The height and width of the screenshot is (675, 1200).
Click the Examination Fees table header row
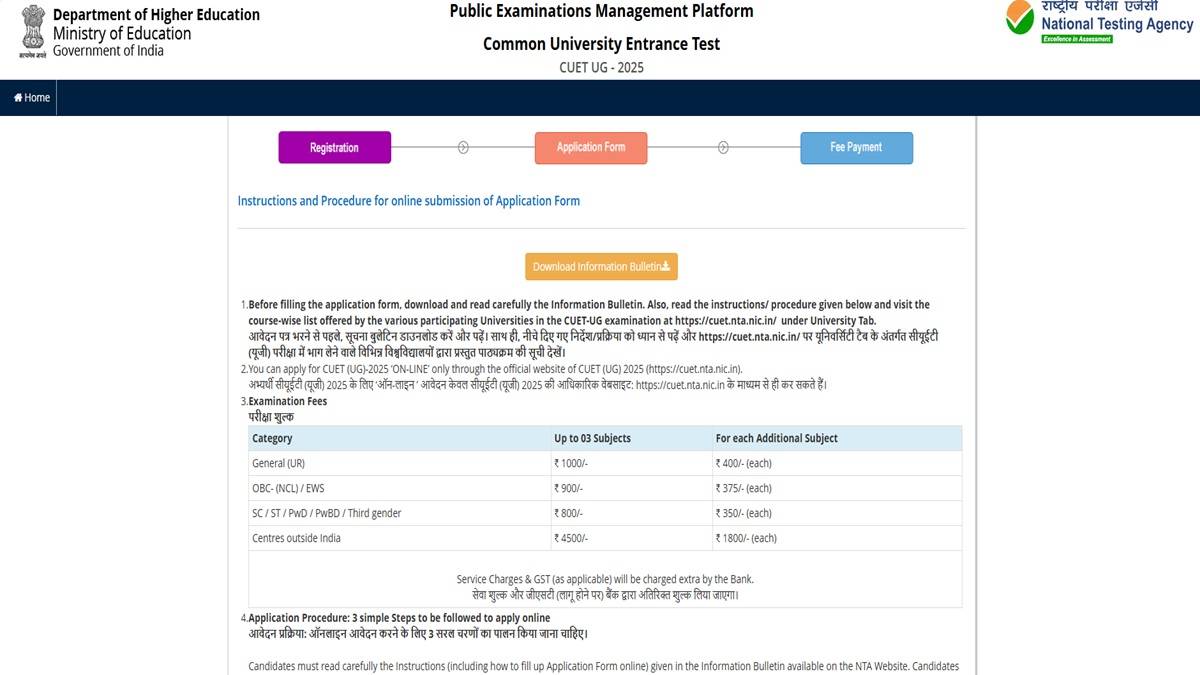600,438
